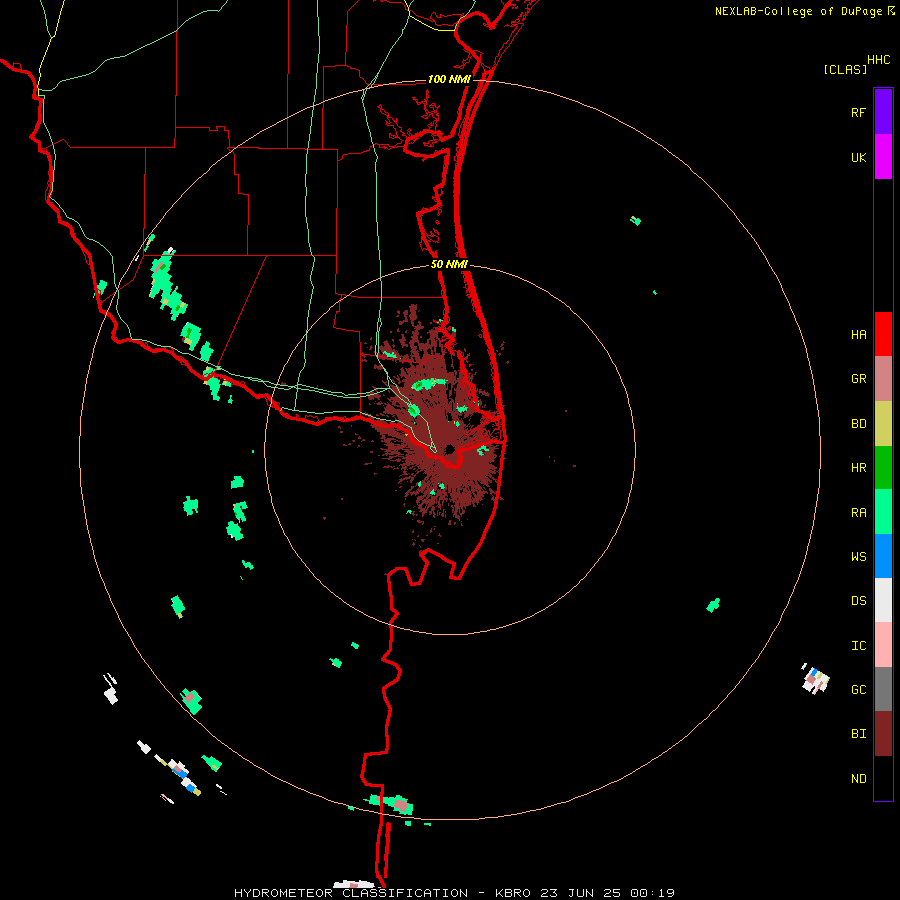Click the HHC product label
Viewport: 900px width, 900px height.
click(878, 59)
